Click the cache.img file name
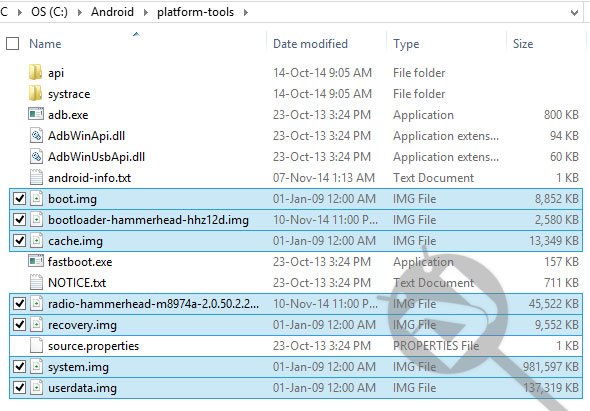Viewport: 590px width, 411px height. pyautogui.click(x=75, y=241)
